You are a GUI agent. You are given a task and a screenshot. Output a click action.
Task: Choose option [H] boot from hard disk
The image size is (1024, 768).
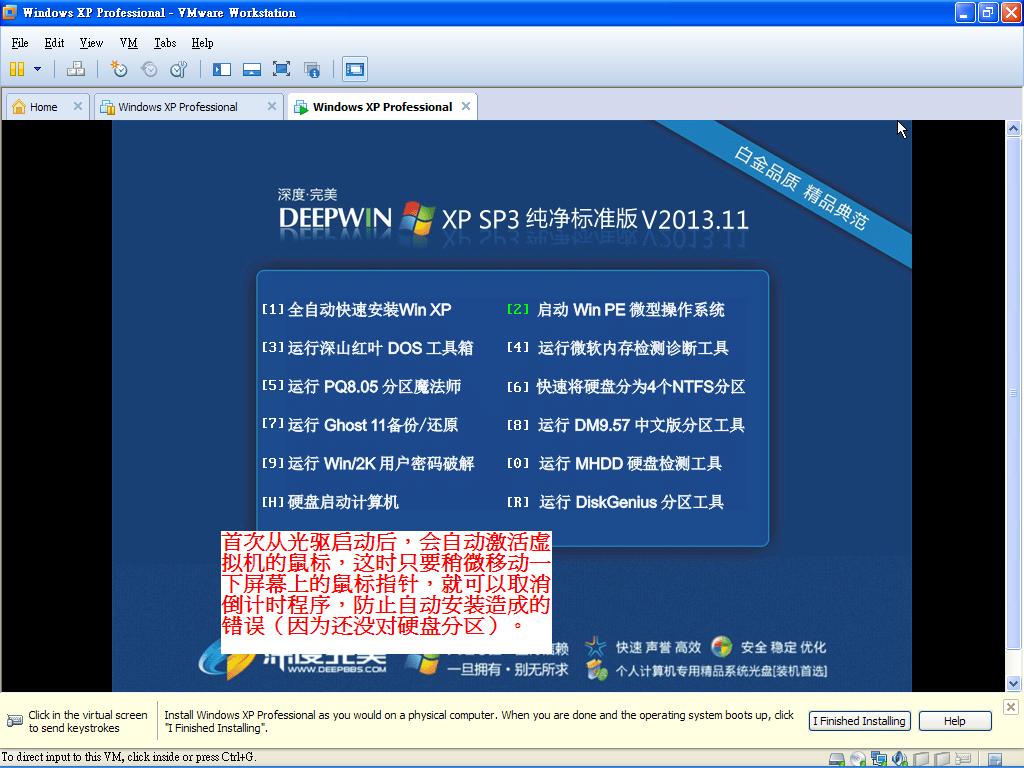[x=330, y=502]
